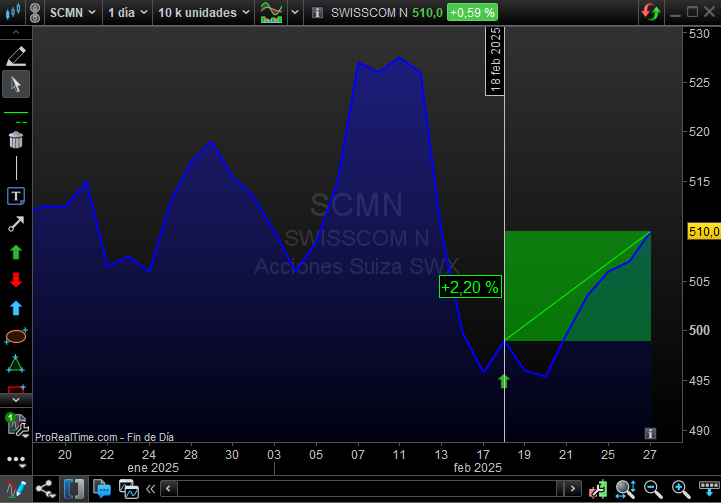Open the three-dots more options menu
Viewport: 721px width, 503px height.
click(x=17, y=460)
